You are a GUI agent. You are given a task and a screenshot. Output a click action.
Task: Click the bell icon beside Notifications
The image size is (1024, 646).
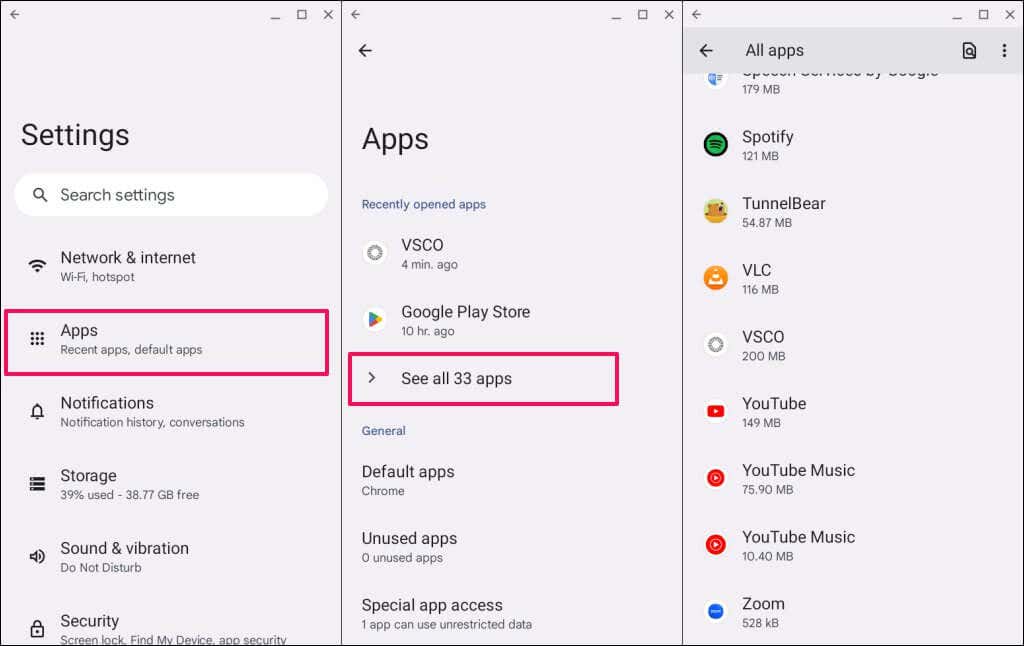pos(37,412)
